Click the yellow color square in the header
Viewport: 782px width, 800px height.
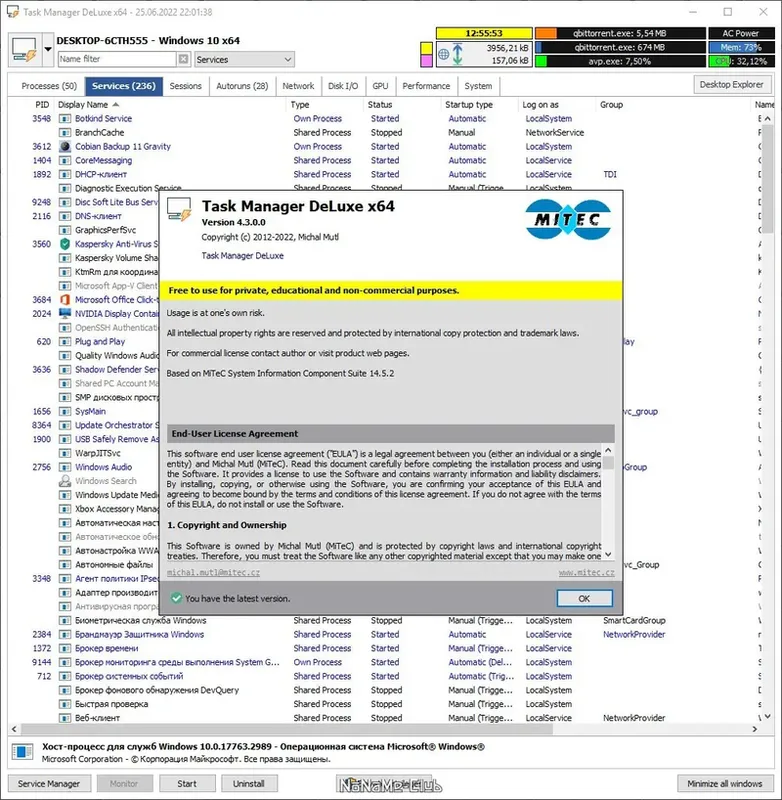click(x=426, y=48)
